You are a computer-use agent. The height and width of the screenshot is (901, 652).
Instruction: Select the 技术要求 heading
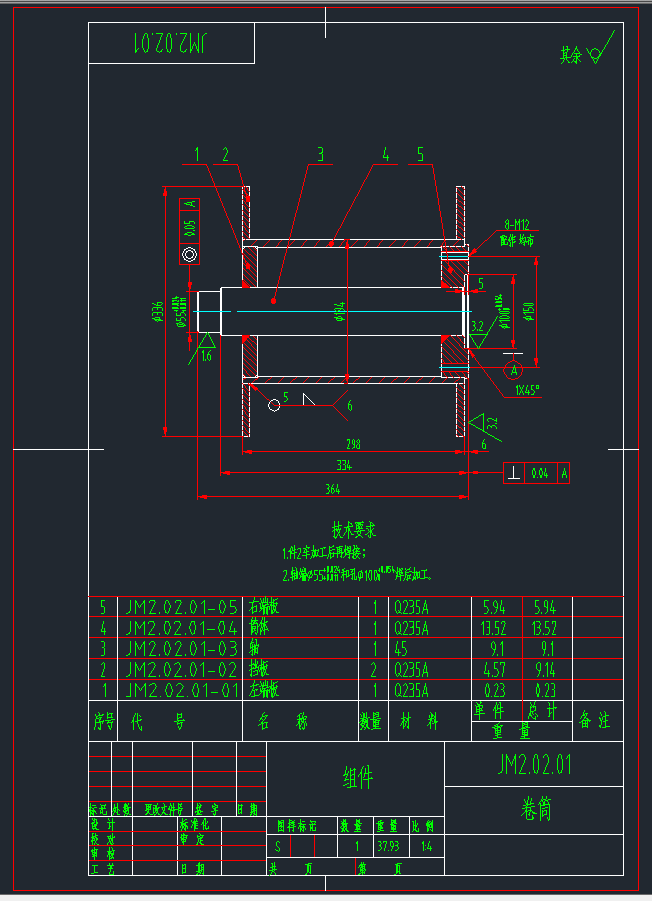[x=354, y=530]
